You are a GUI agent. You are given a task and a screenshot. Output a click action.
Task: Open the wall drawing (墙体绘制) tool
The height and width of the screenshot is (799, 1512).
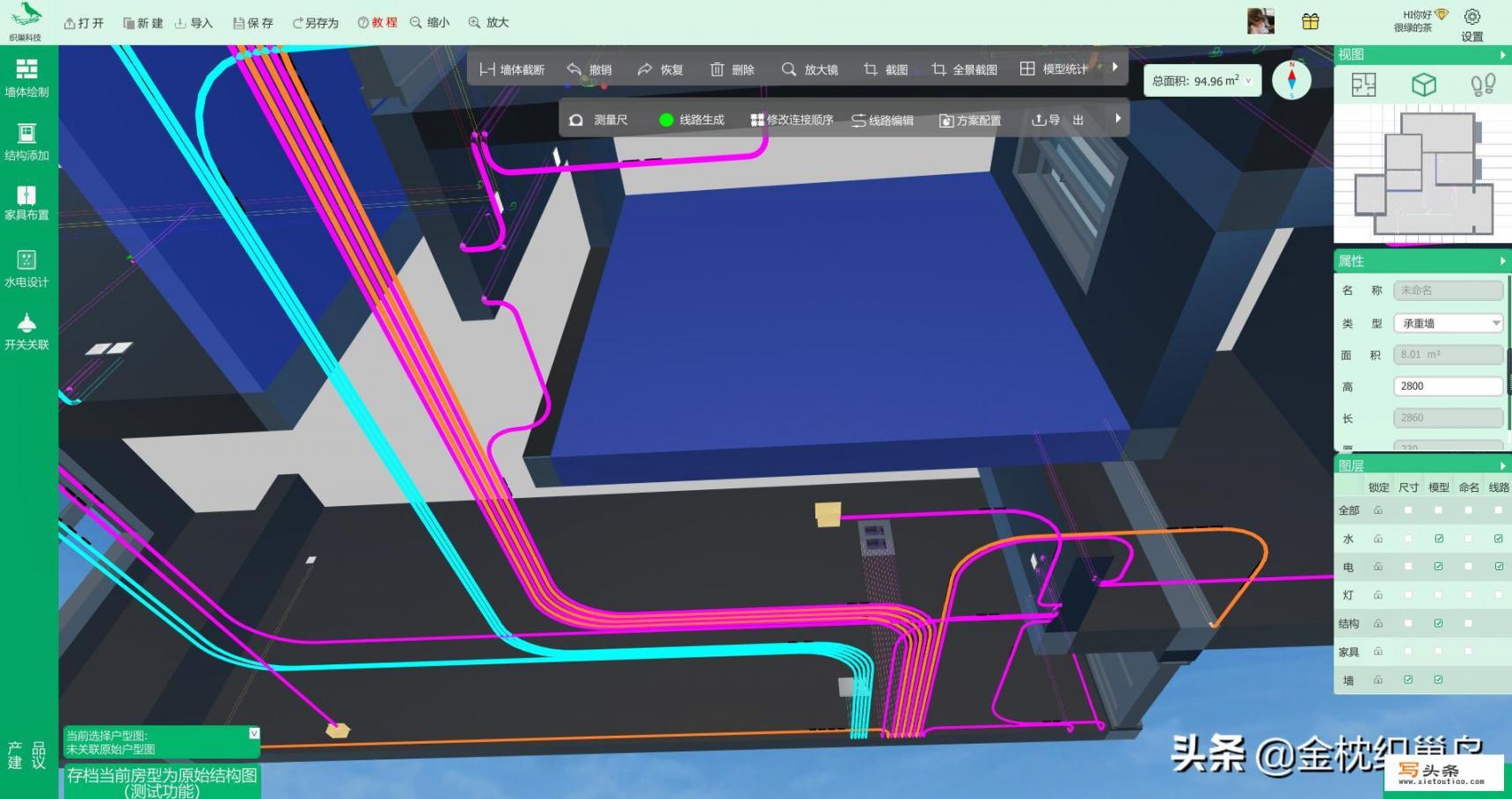click(27, 77)
